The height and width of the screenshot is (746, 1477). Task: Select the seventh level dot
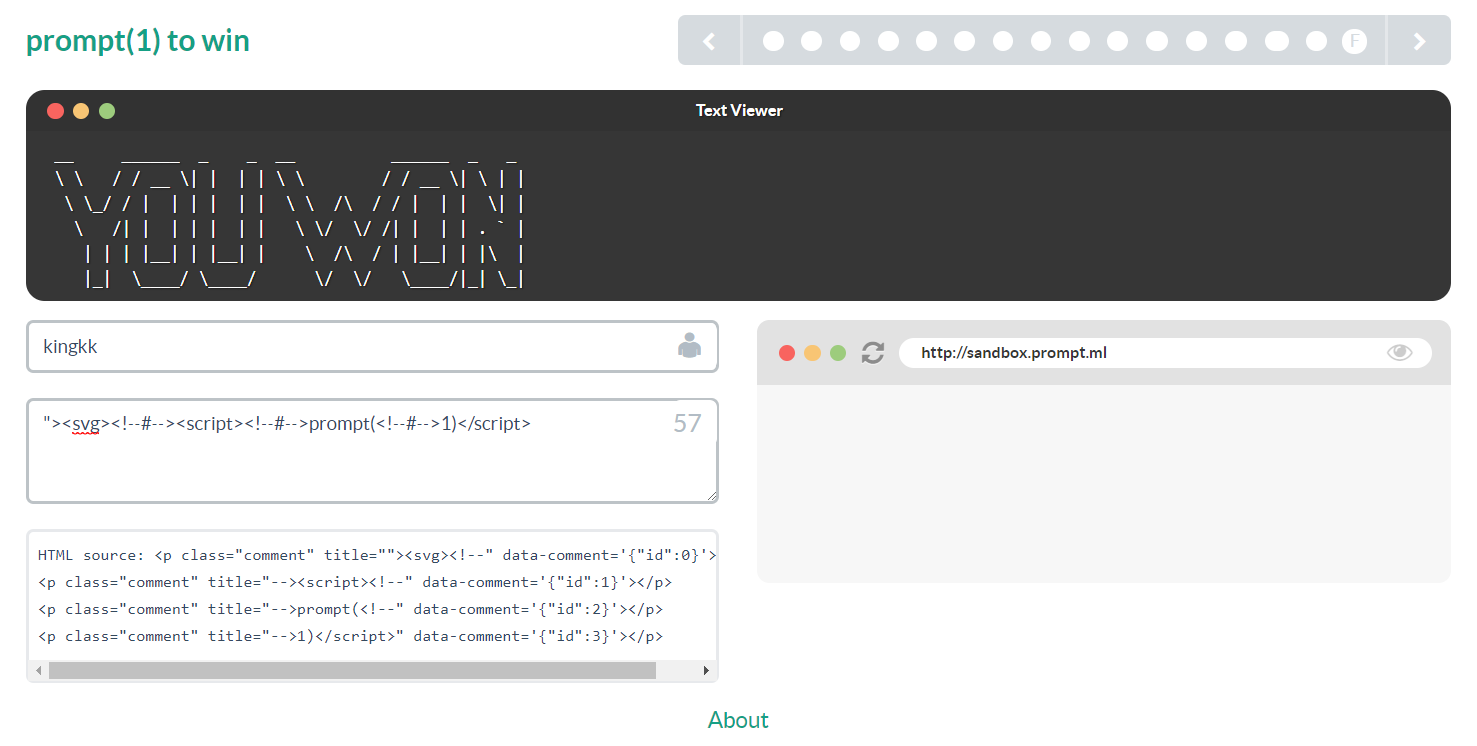1003,41
